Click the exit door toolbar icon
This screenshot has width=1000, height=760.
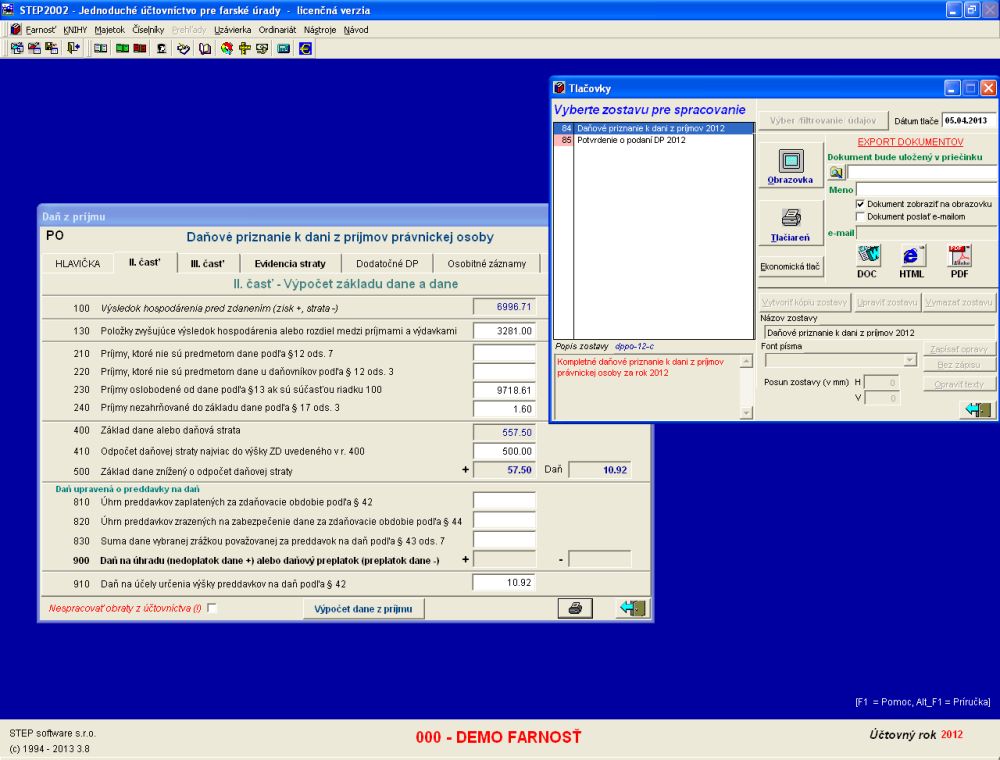pyautogui.click(x=73, y=48)
